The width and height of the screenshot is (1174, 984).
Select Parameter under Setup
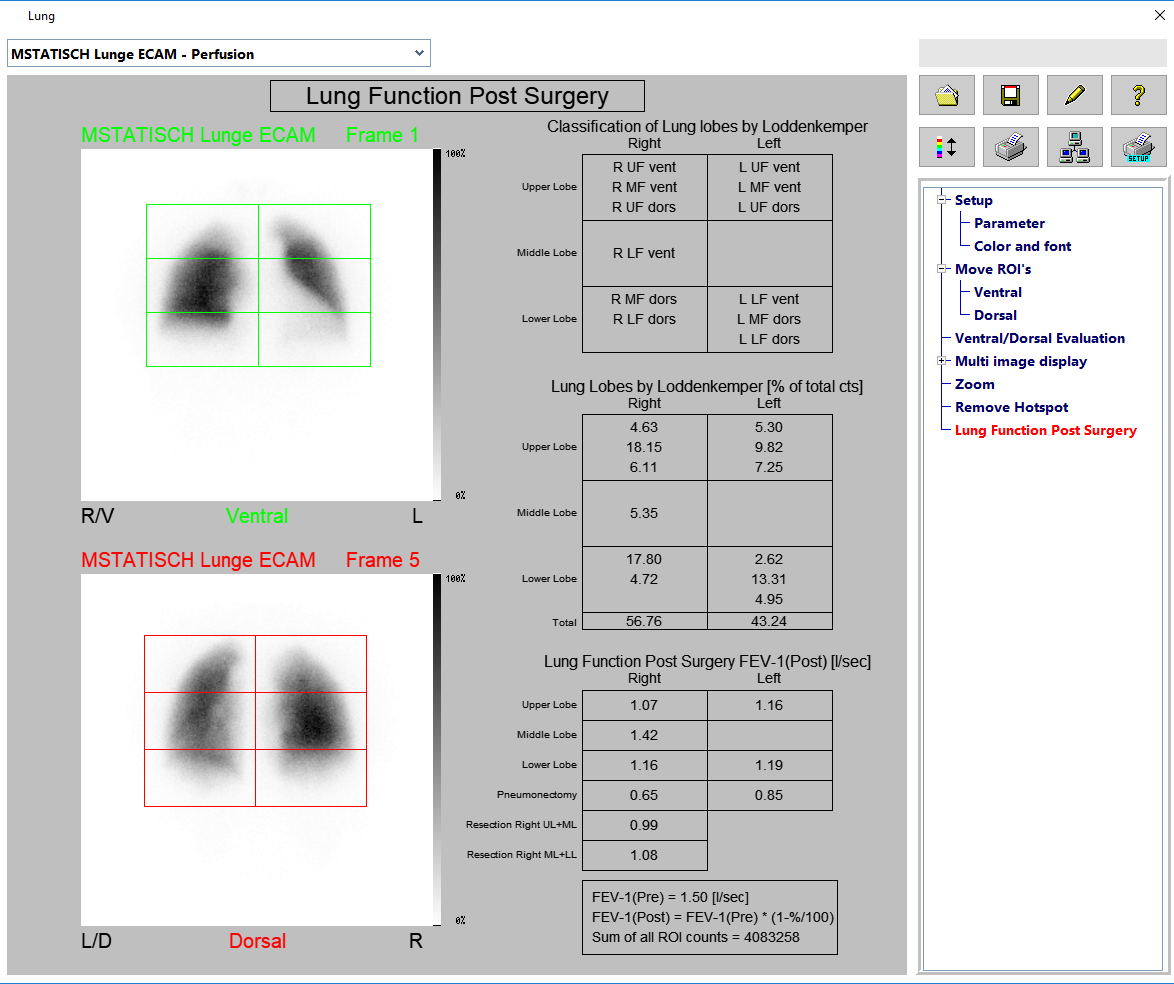[x=1009, y=223]
